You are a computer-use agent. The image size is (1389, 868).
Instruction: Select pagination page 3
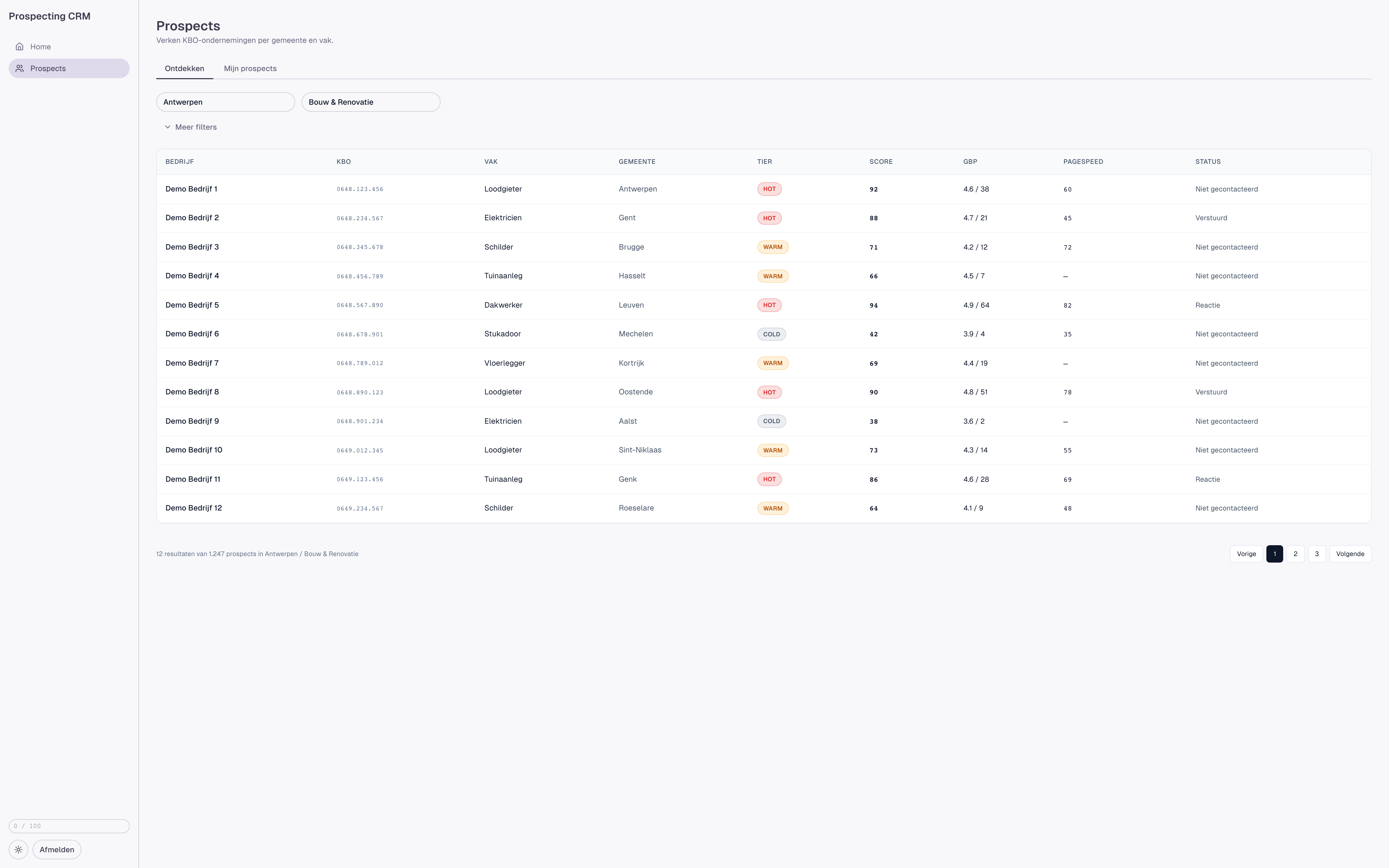1317,554
